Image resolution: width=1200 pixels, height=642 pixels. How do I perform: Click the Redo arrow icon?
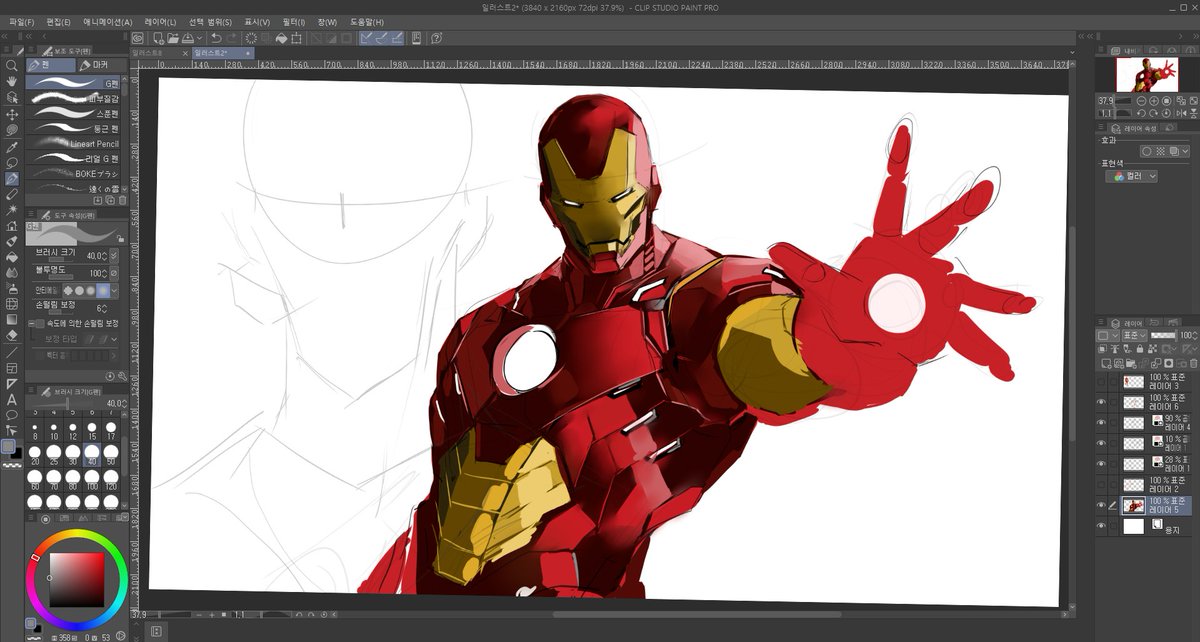coord(231,38)
